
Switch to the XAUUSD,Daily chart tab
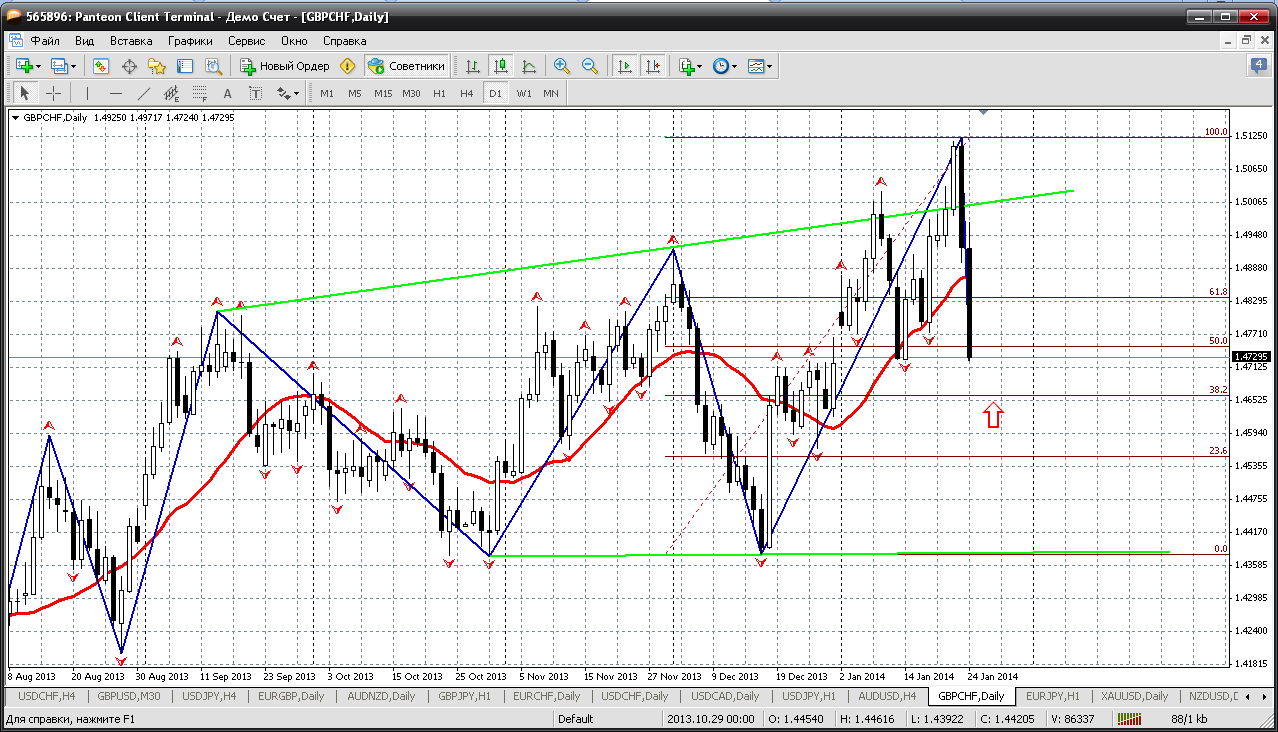(x=1135, y=696)
